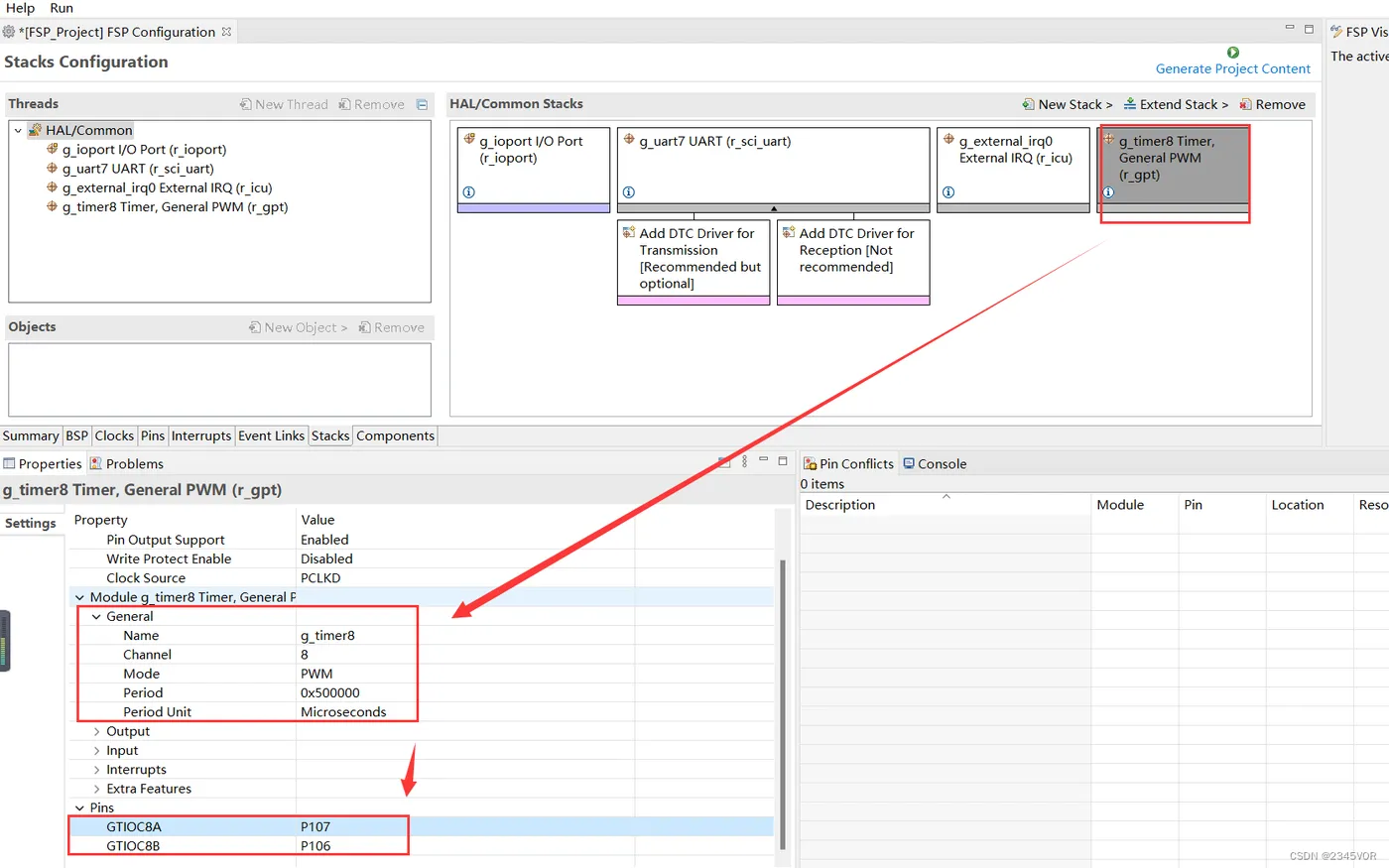Viewport: 1389px width, 868px height.
Task: Collapse the HAL/Common thread tree node
Action: [x=18, y=130]
